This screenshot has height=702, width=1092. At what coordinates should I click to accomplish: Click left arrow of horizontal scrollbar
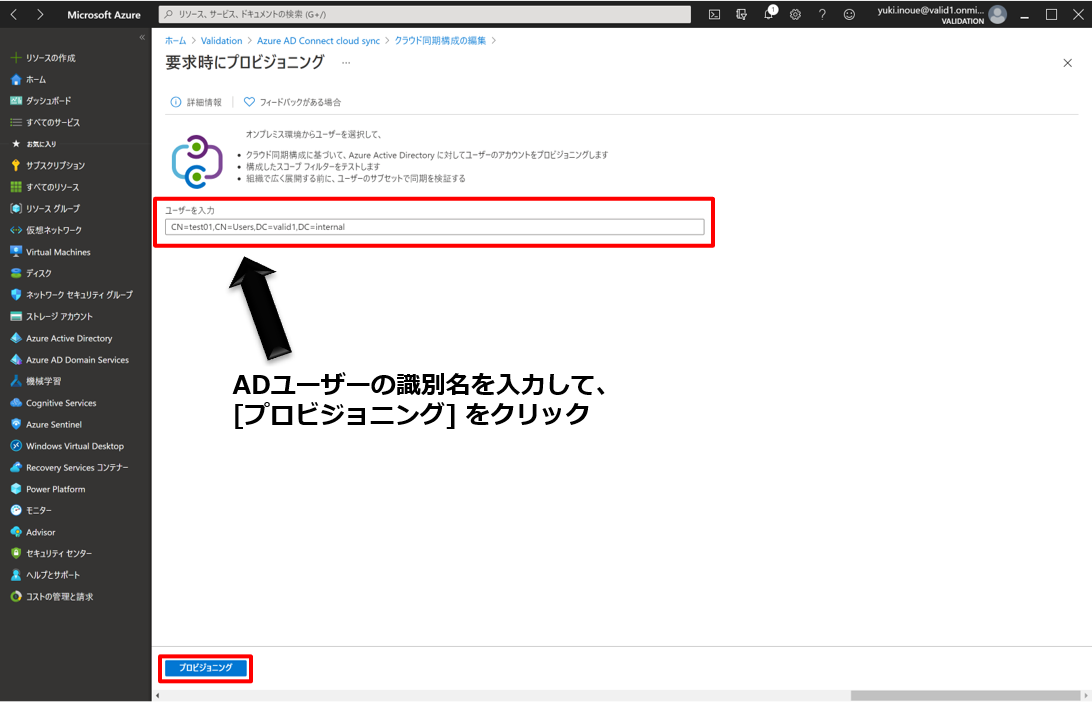pos(158,696)
